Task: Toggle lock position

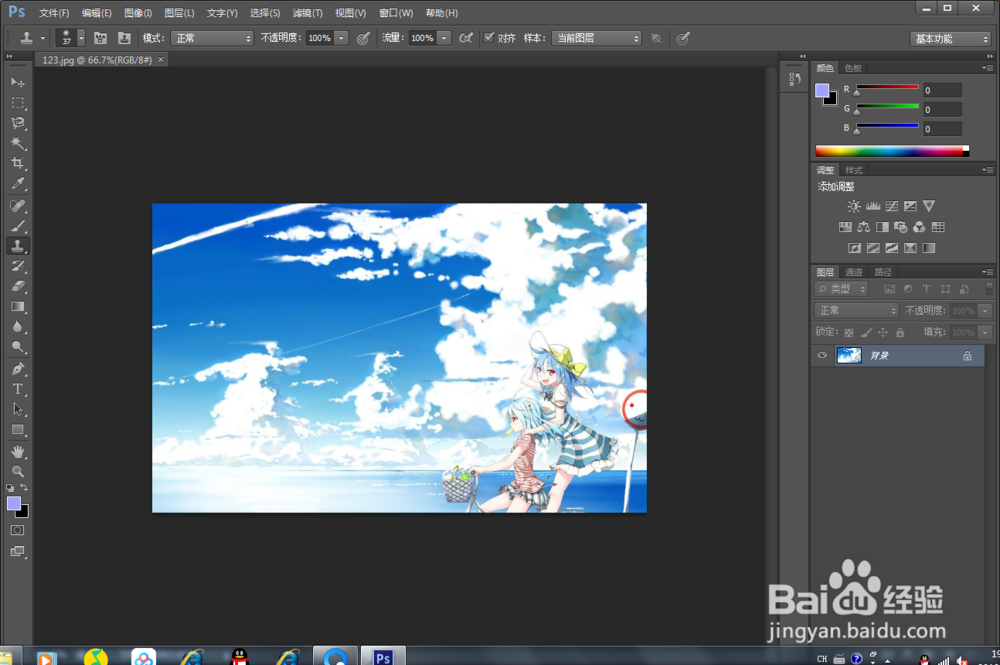Action: [883, 332]
